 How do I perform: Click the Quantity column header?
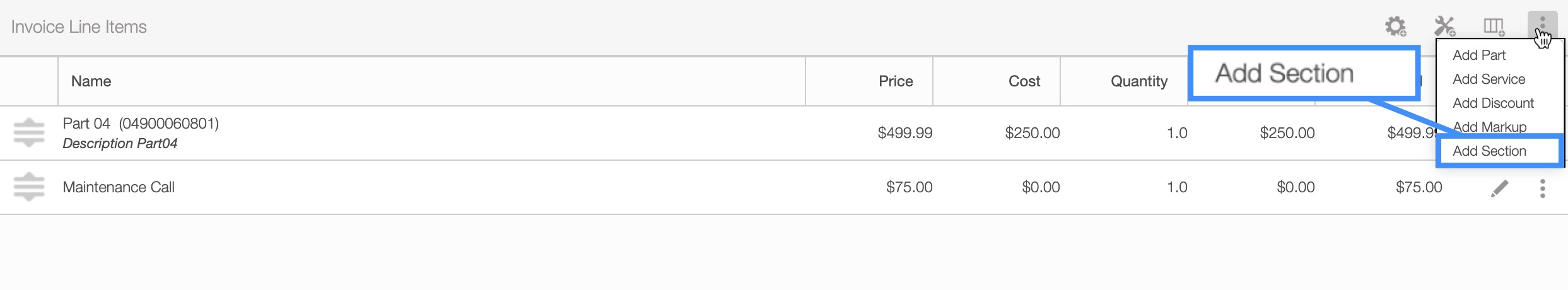pos(1138,81)
